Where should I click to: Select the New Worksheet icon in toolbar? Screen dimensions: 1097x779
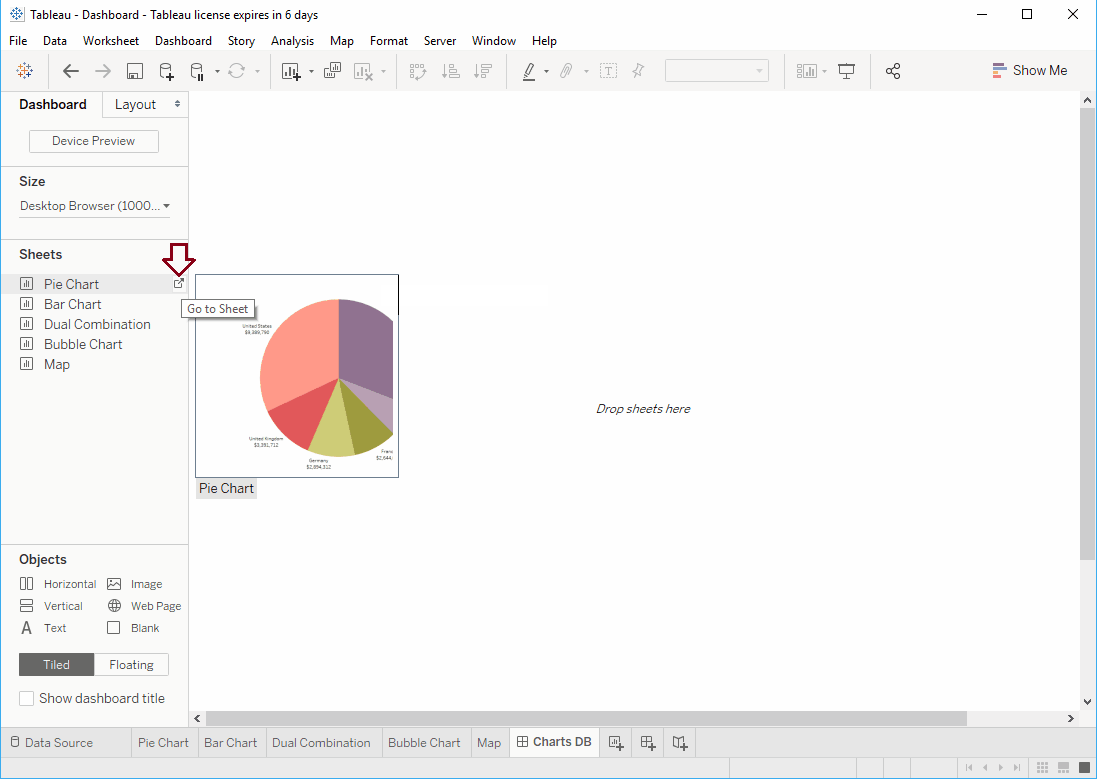point(293,71)
